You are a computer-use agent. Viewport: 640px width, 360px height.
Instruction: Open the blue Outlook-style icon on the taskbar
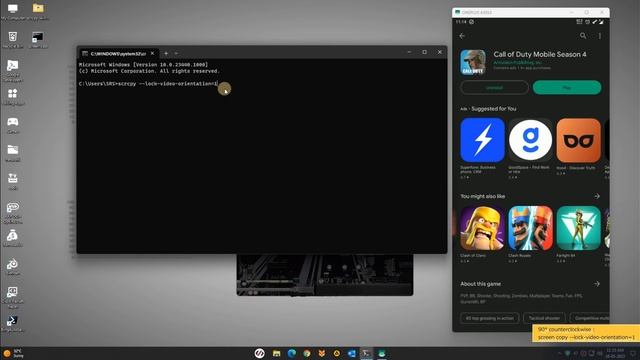[351, 353]
